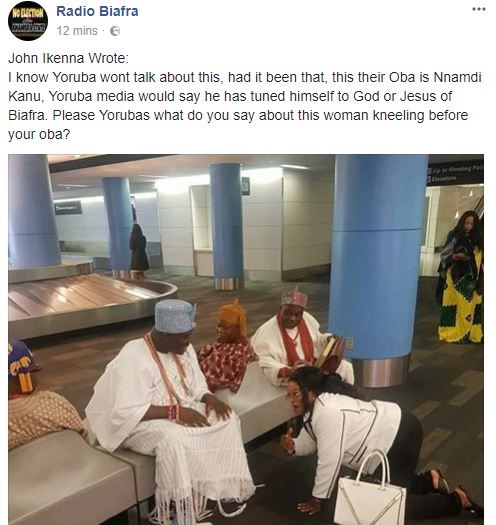Screen dimensions: 496x525
Task: Click the white handbag in the photo
Action: (x=370, y=489)
